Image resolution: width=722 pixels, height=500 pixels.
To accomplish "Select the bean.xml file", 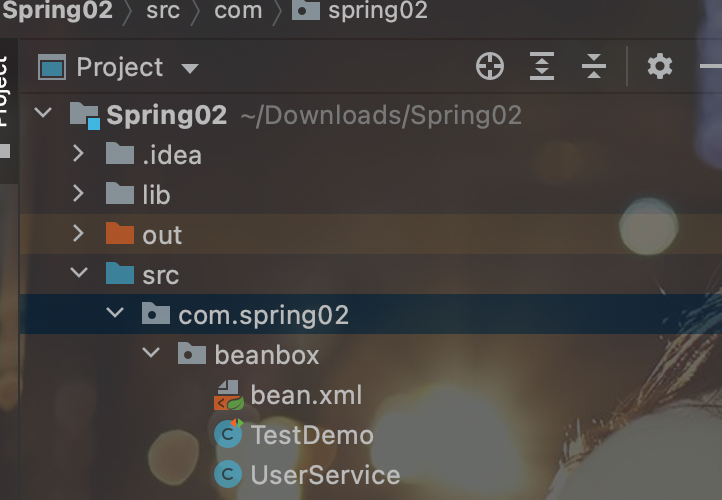I will coord(306,395).
